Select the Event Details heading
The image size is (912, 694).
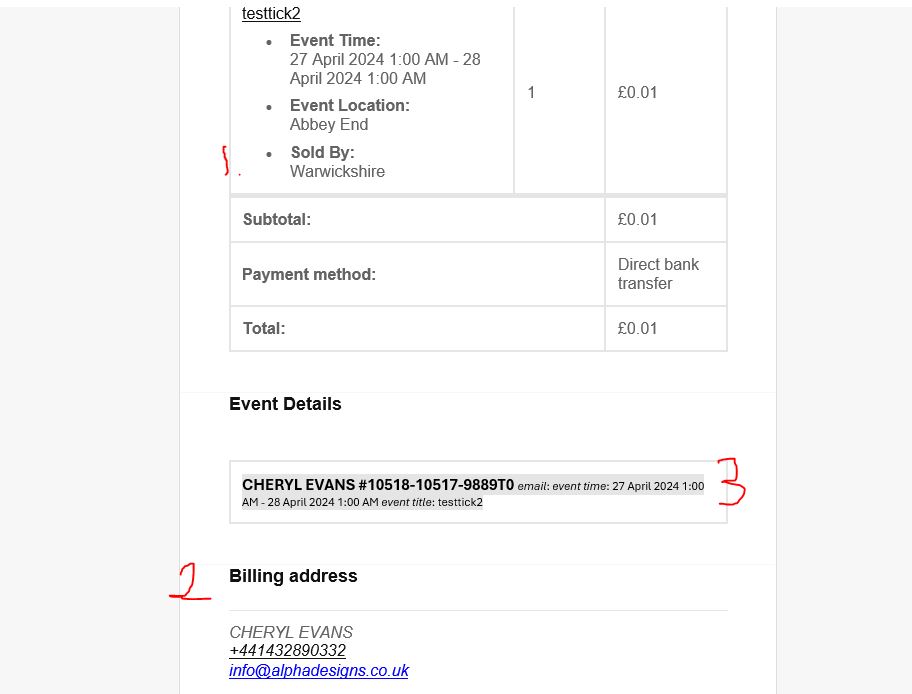pos(285,404)
